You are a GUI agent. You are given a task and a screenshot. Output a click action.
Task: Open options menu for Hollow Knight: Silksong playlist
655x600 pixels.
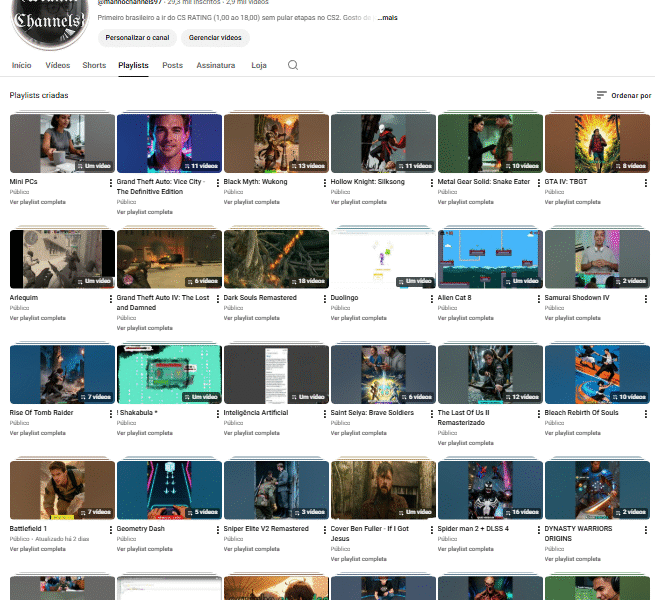(432, 183)
